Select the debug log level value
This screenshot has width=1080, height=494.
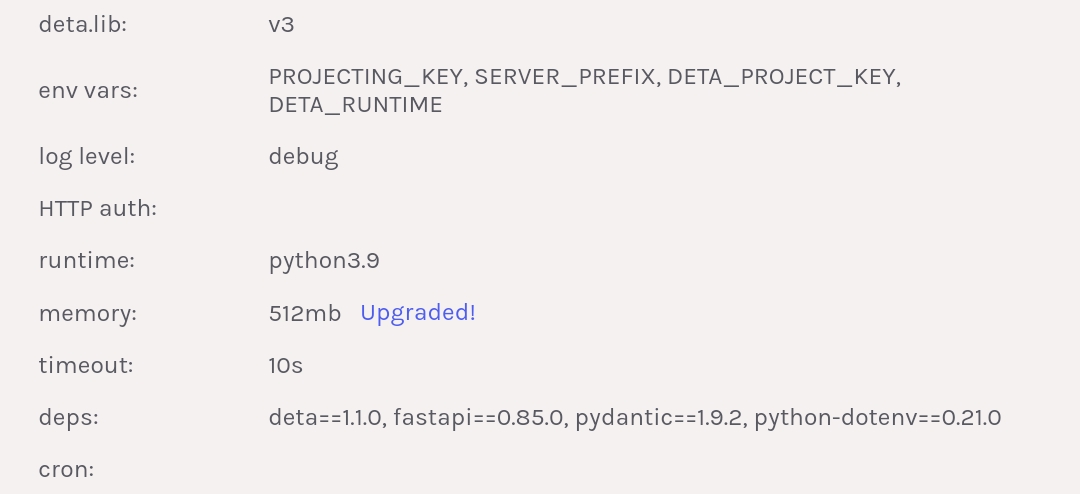coord(303,156)
